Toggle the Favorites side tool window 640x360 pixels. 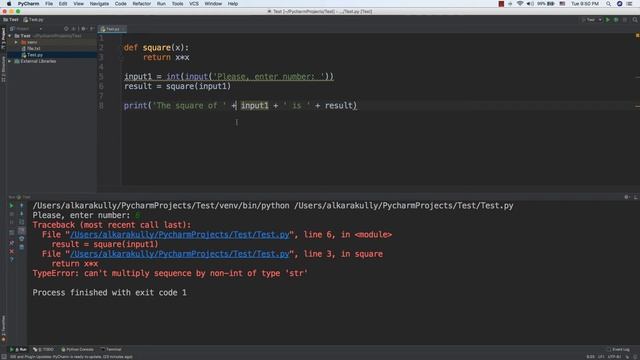[x=3, y=328]
